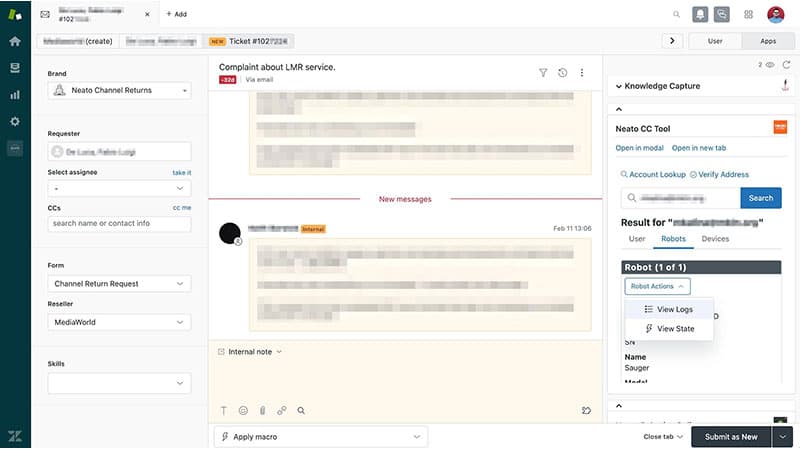Click the account lookup search field
Viewport: 800px width, 450px height.
(681, 198)
